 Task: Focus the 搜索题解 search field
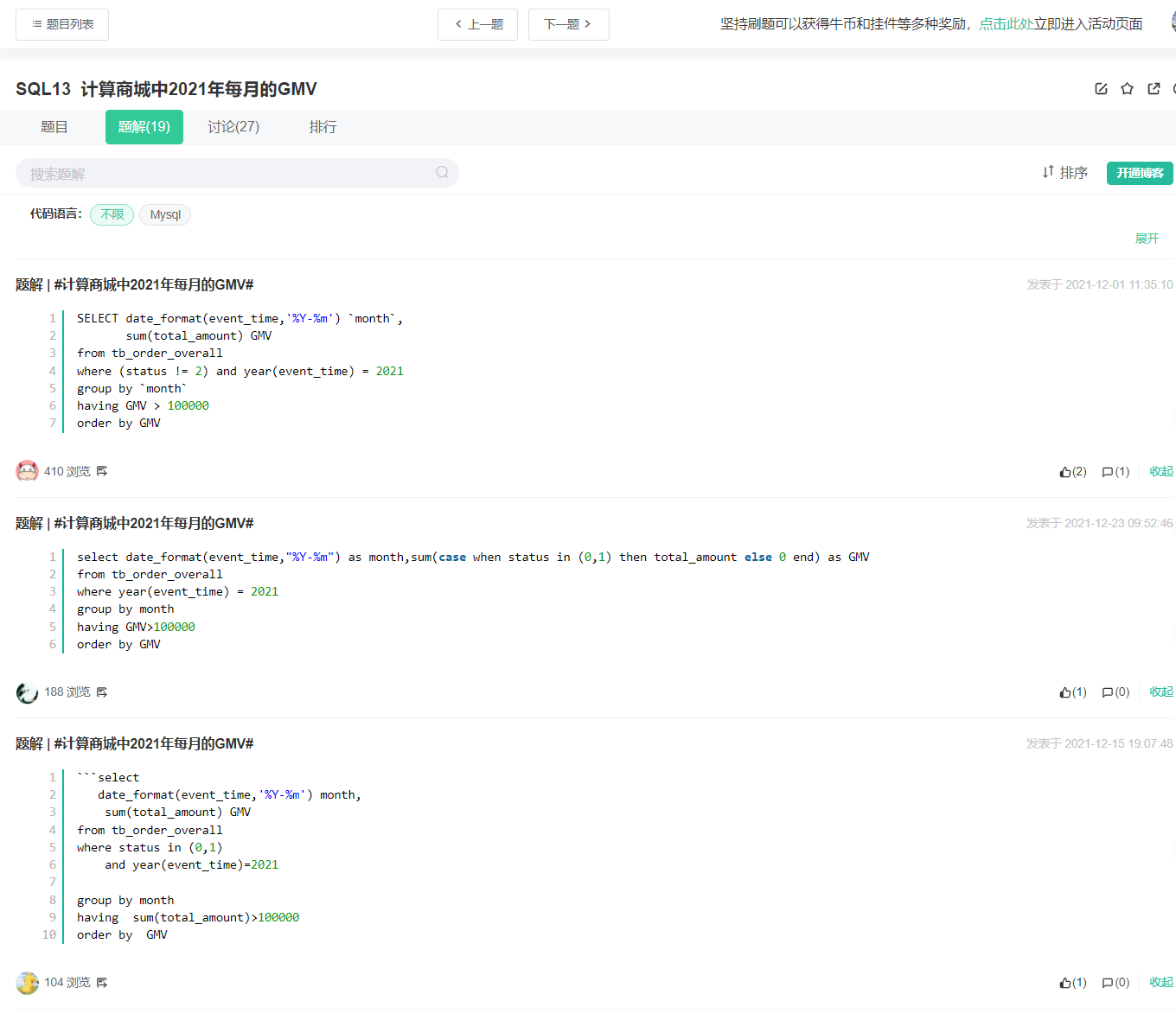[237, 173]
